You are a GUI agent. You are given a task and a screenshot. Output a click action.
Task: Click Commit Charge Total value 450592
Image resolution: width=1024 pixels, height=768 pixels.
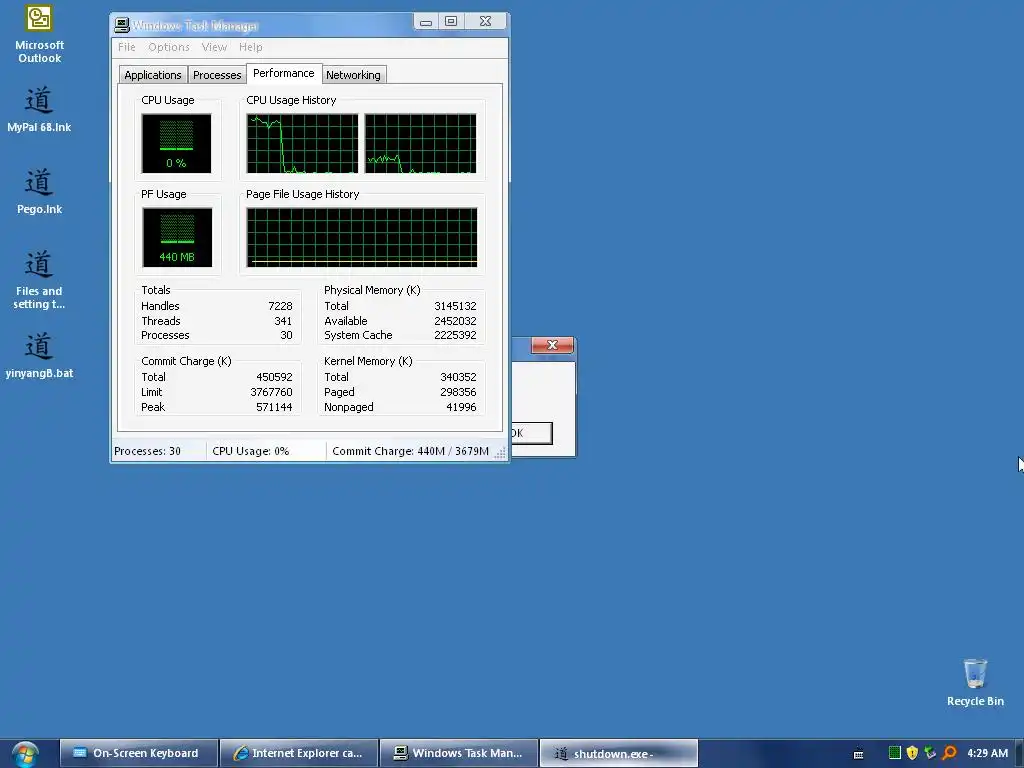[274, 377]
